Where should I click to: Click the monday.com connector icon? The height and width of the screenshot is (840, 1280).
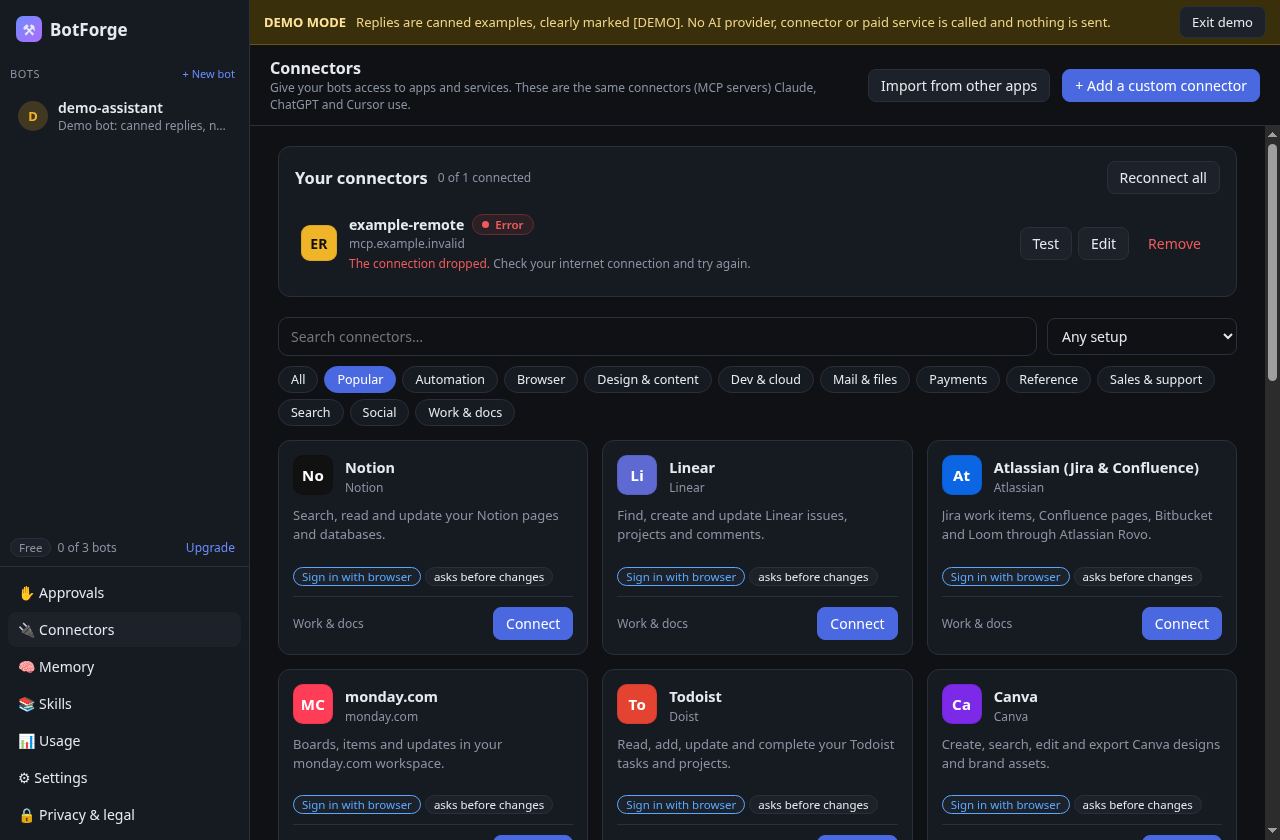coord(313,705)
